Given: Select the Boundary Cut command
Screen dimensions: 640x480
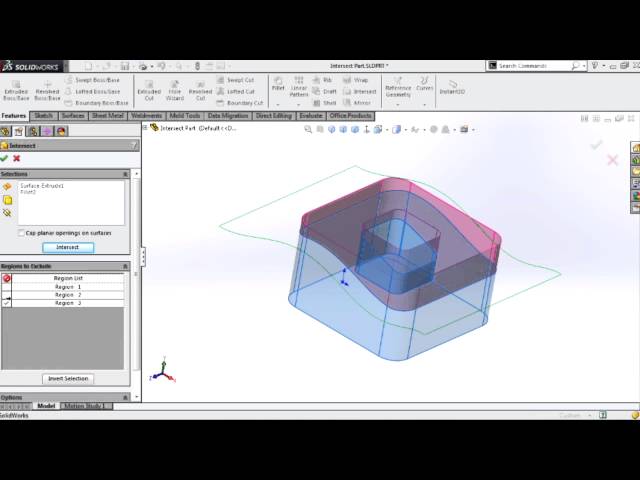Looking at the screenshot, I should click(x=240, y=103).
